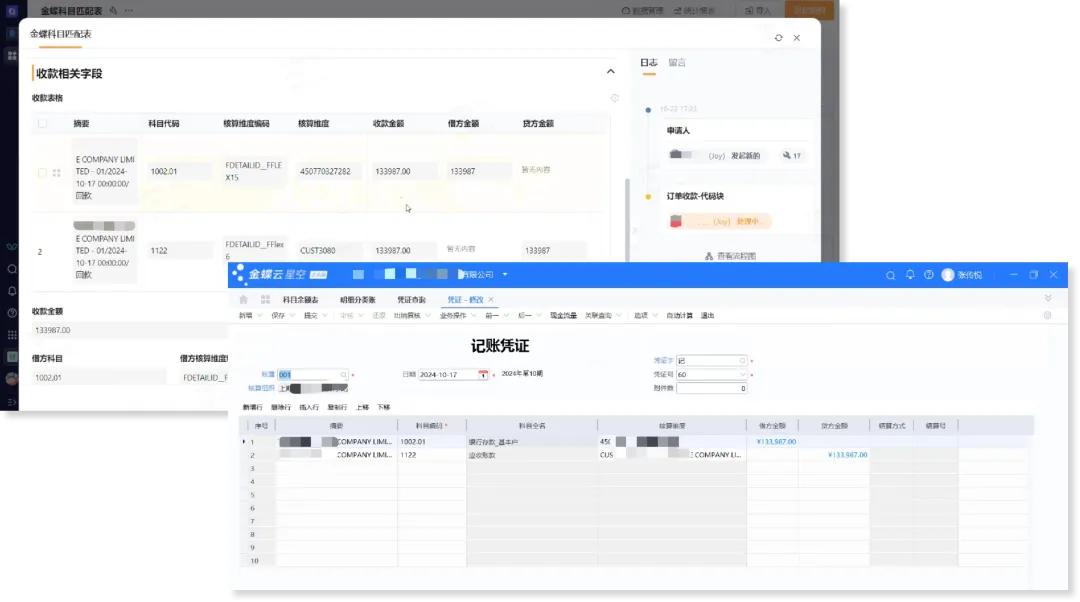This screenshot has height=602, width=1080.
Task: Click the 收款表格 vertical scrollbar
Action: (x=627, y=219)
